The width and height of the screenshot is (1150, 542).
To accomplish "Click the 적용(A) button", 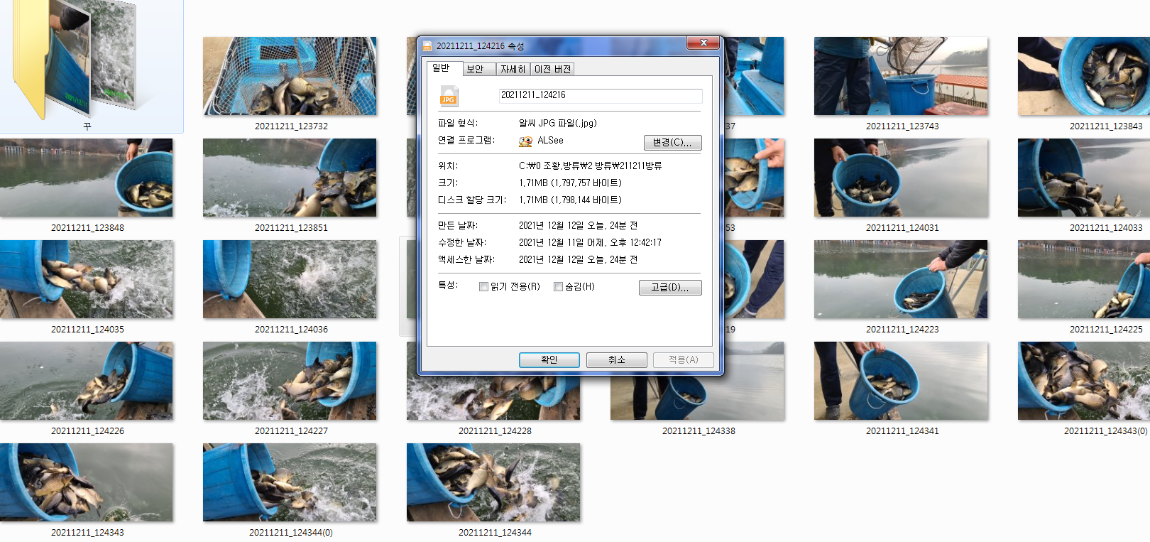I will pos(683,360).
